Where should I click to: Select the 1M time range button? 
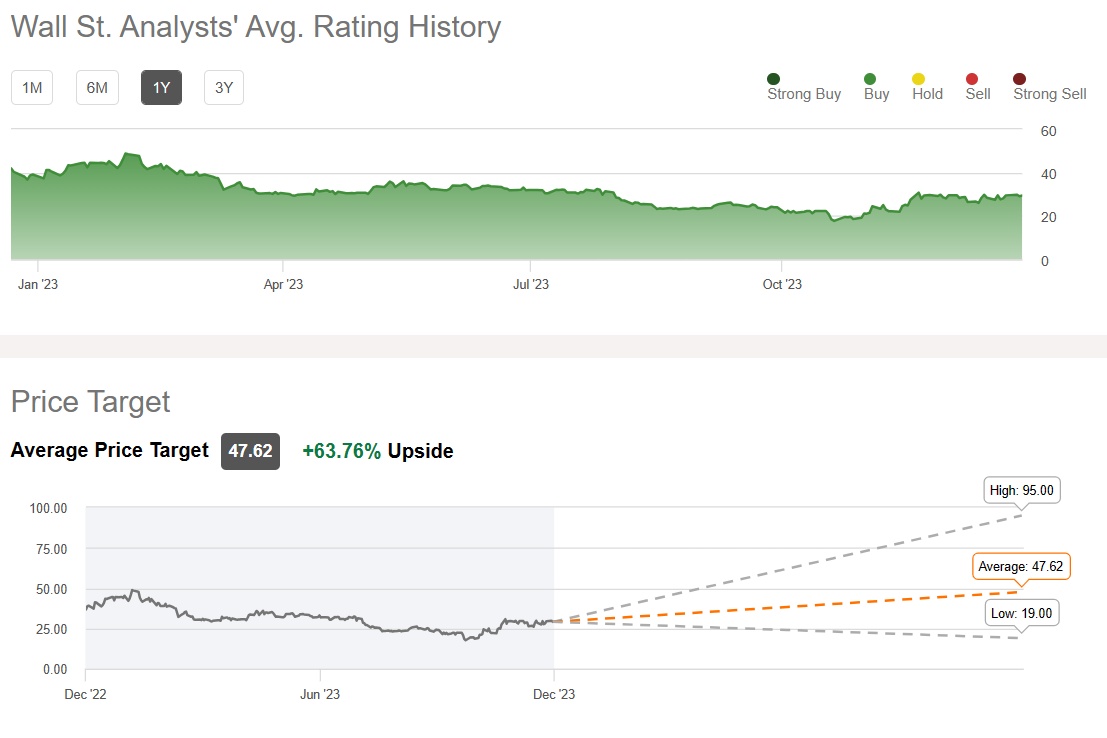coord(32,88)
